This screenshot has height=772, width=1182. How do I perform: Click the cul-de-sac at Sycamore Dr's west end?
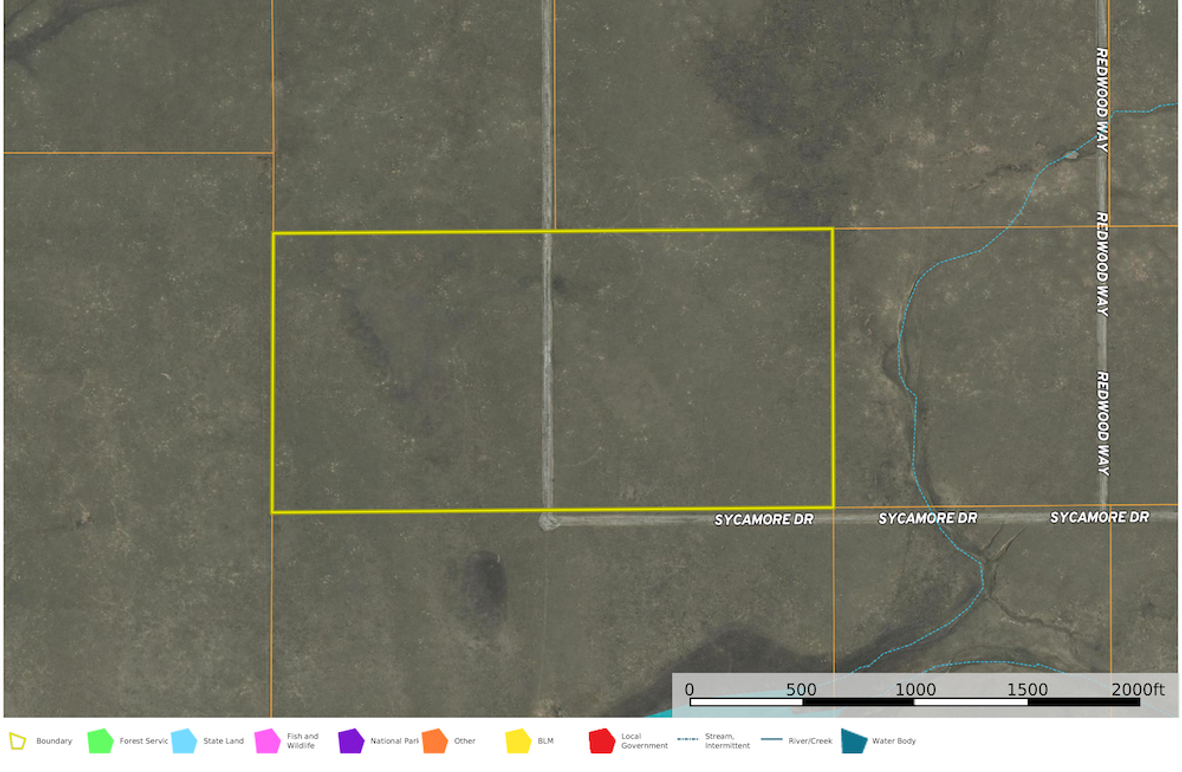click(547, 521)
